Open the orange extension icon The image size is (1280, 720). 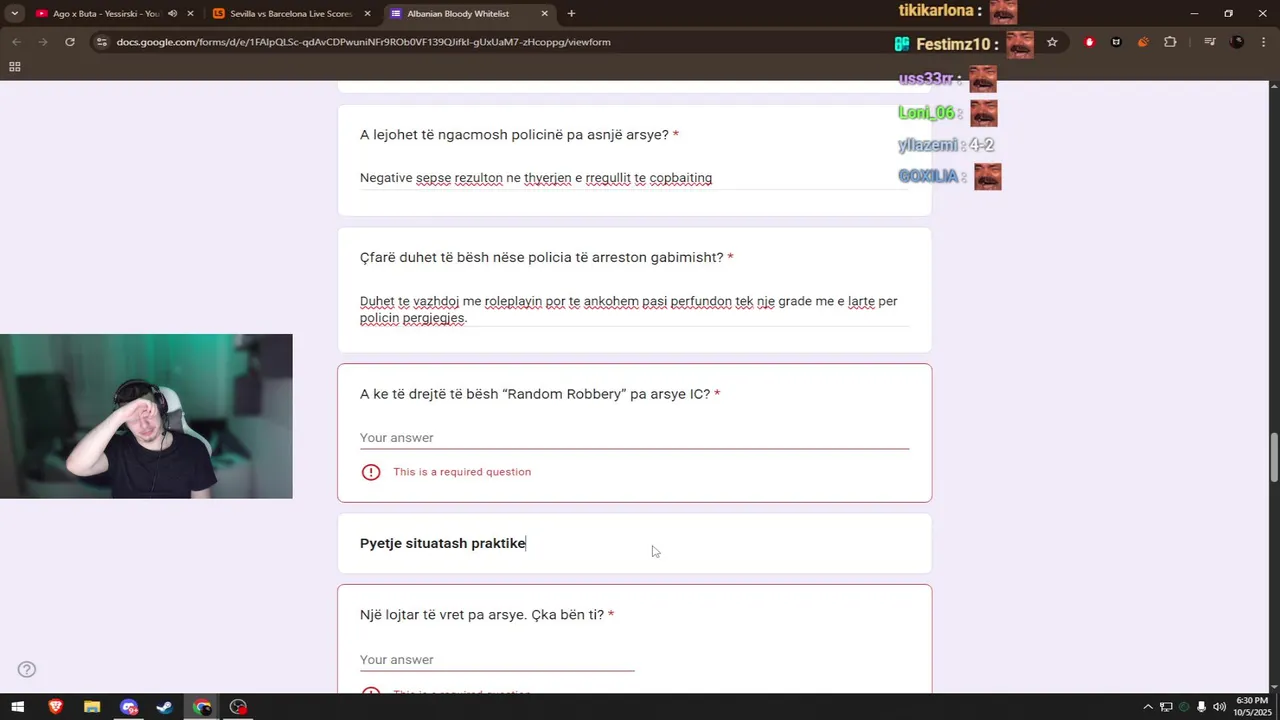coord(1143,42)
